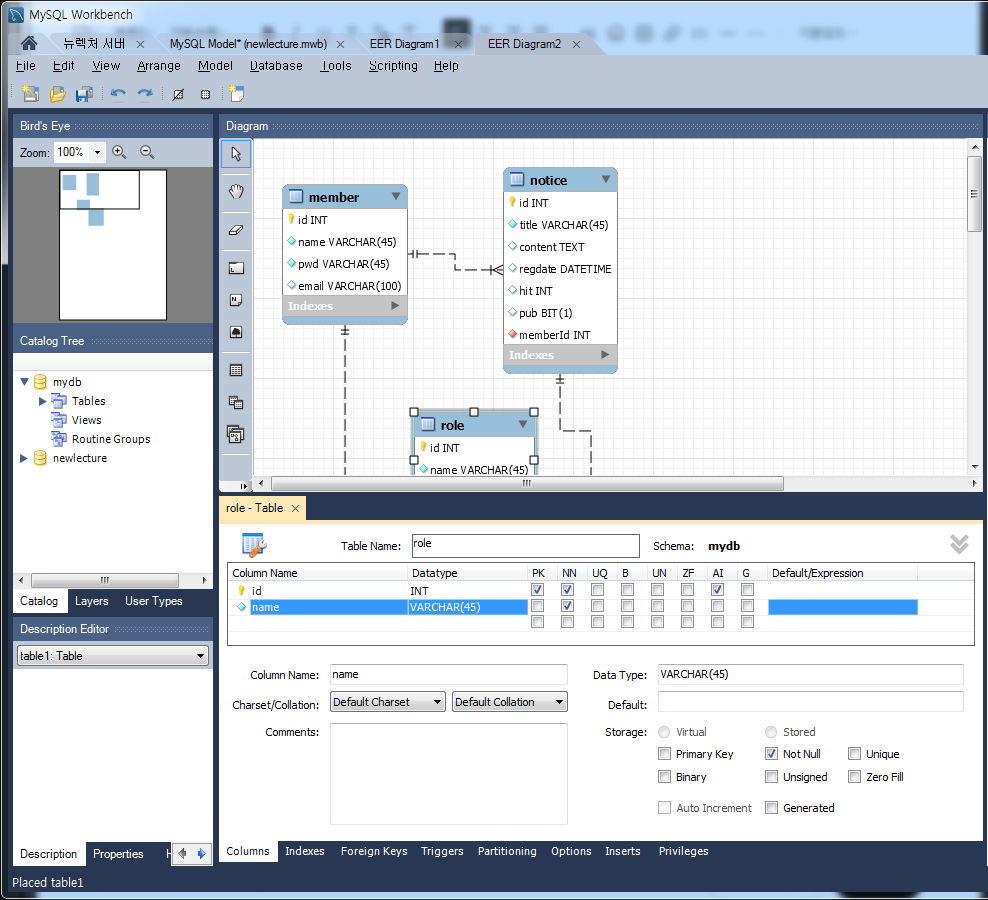The image size is (988, 900).
Task: Open a model file with folder icon
Action: click(x=57, y=94)
